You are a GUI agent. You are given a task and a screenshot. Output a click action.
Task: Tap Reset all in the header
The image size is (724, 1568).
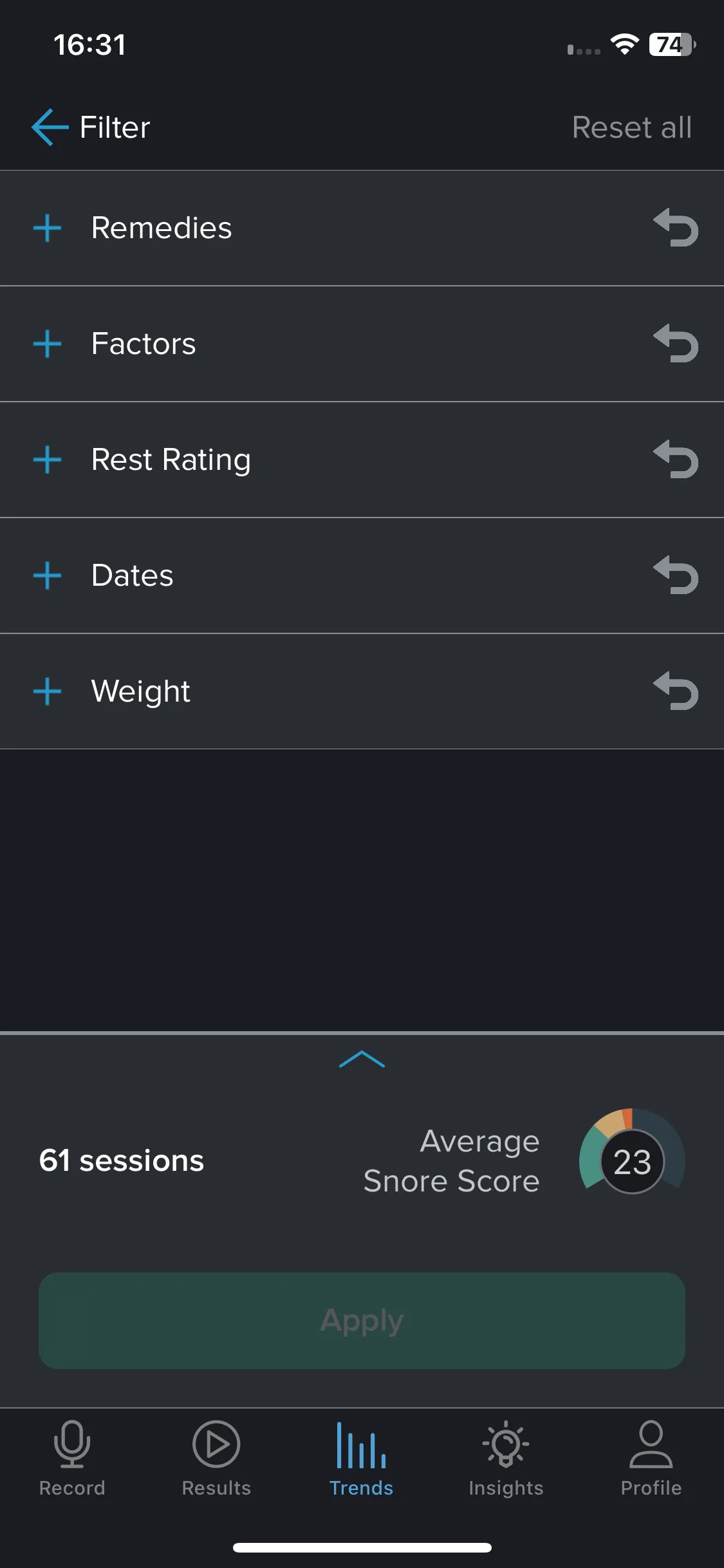[632, 127]
